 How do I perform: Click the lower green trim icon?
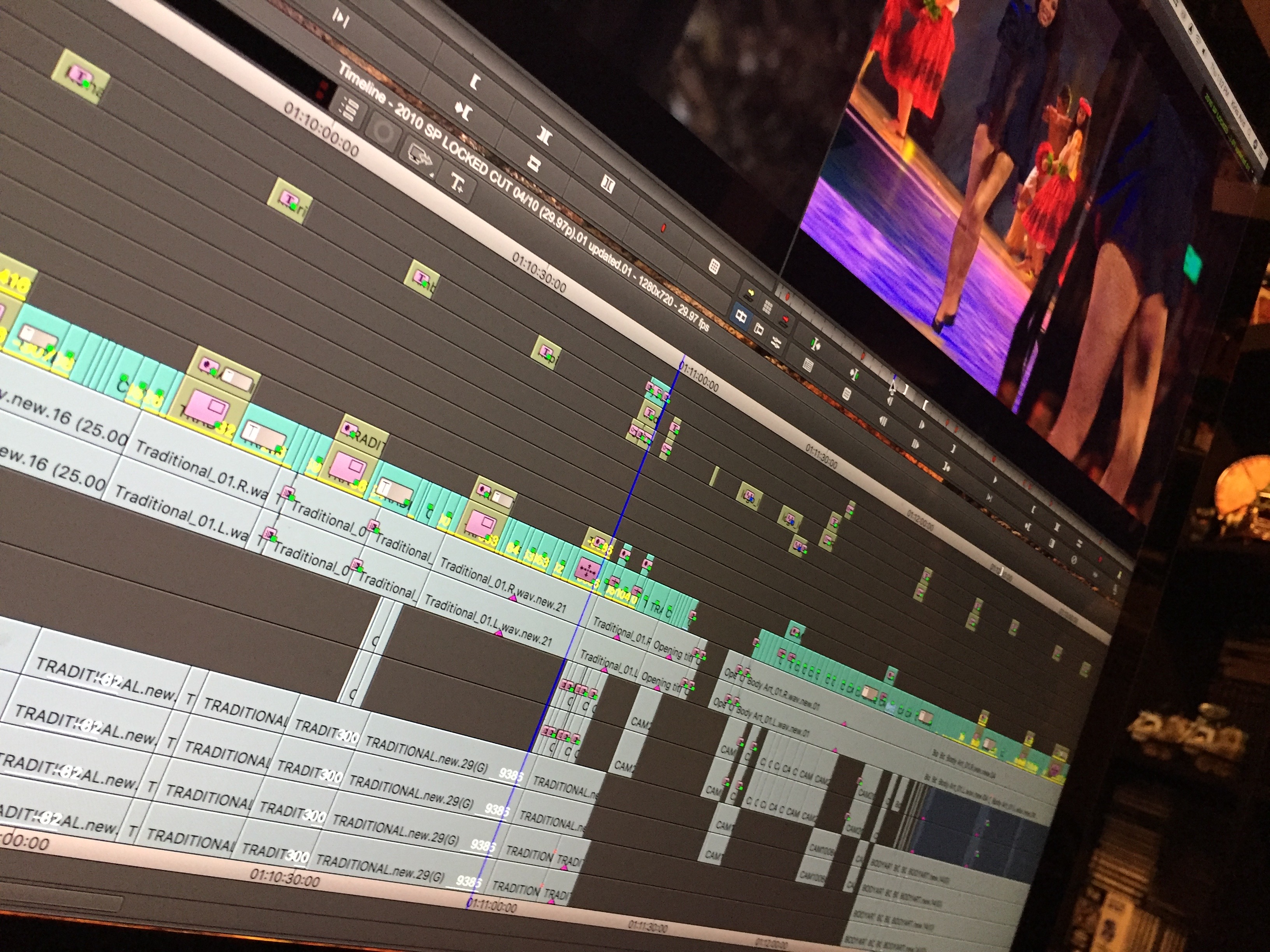(854, 375)
